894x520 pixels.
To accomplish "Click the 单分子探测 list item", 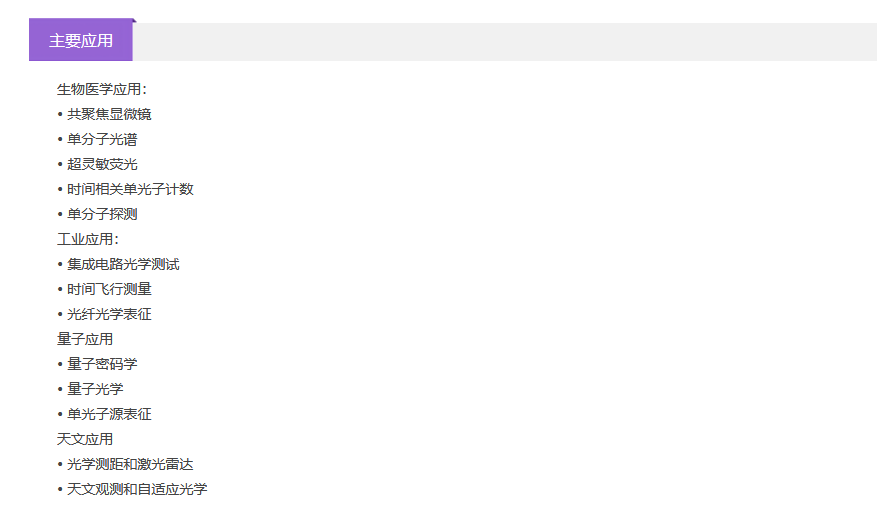I will (x=102, y=214).
